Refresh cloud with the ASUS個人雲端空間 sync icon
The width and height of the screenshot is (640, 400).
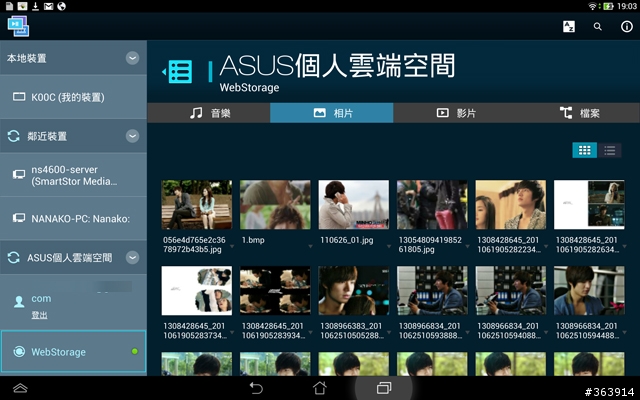[x=13, y=258]
